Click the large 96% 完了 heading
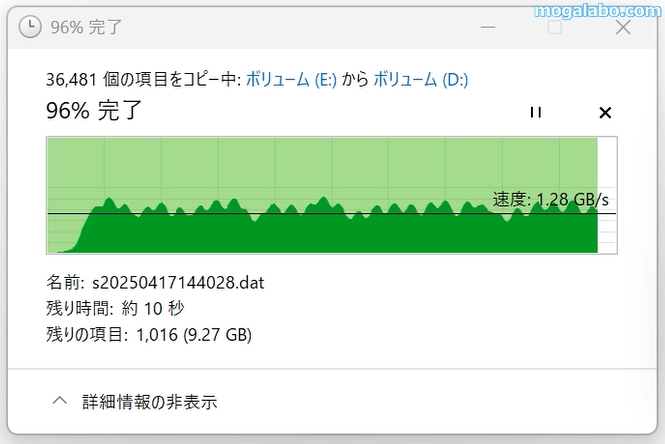 coord(94,111)
